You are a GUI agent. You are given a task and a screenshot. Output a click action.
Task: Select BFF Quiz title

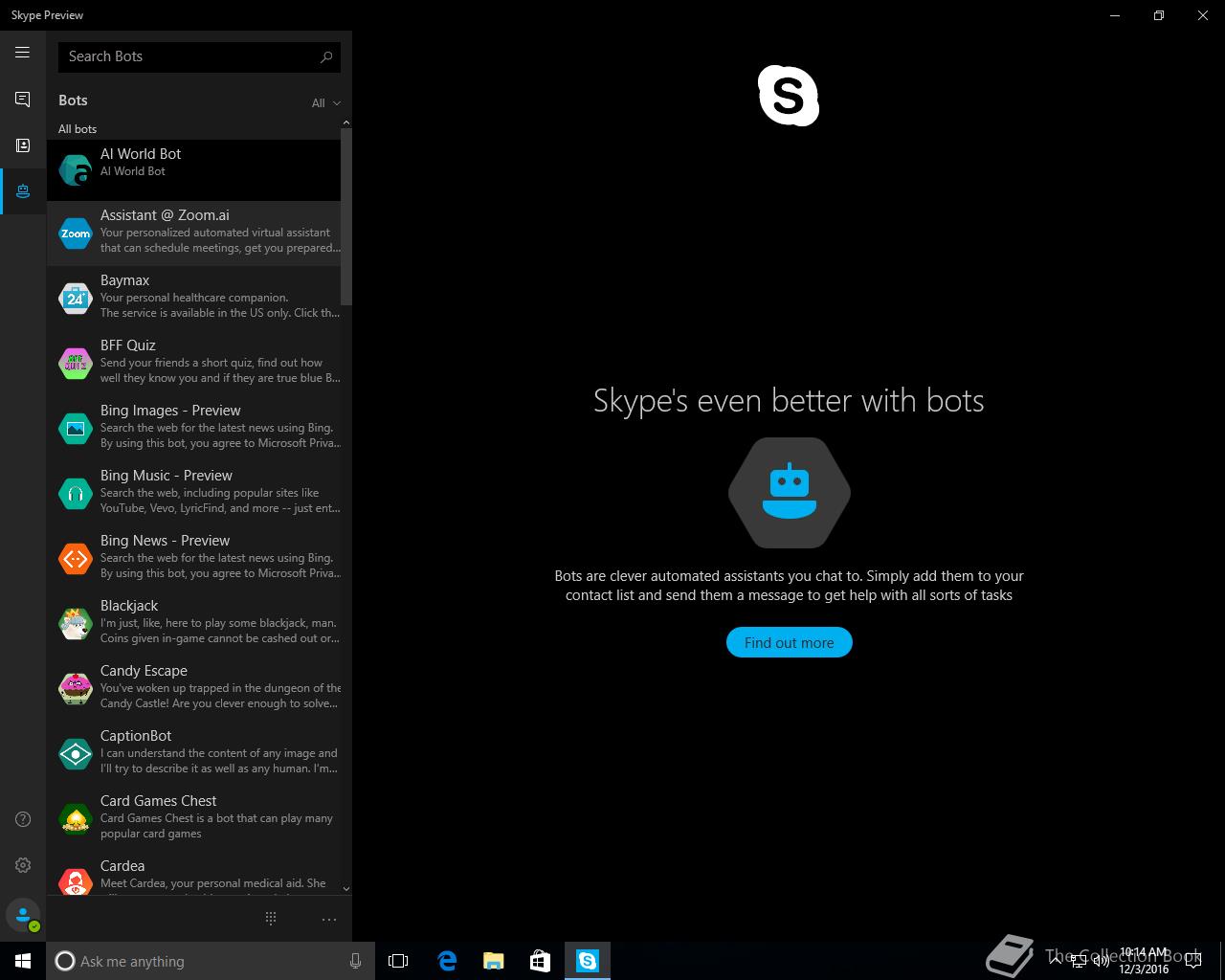point(127,345)
